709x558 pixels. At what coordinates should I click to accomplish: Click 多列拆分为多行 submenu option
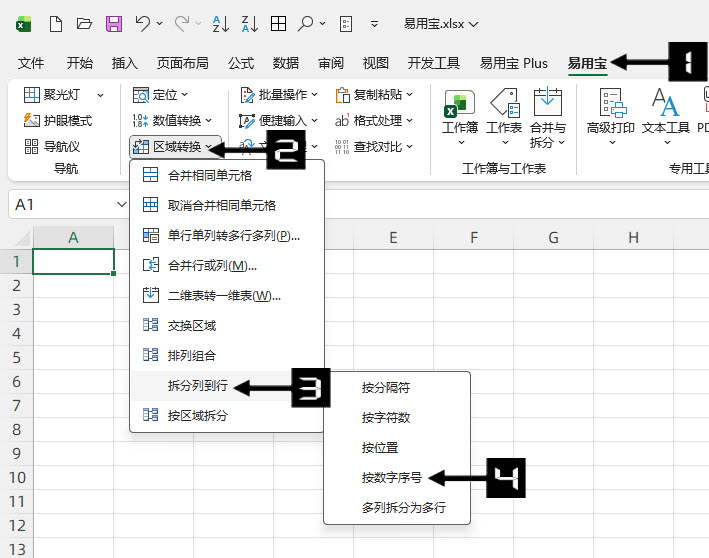click(403, 508)
